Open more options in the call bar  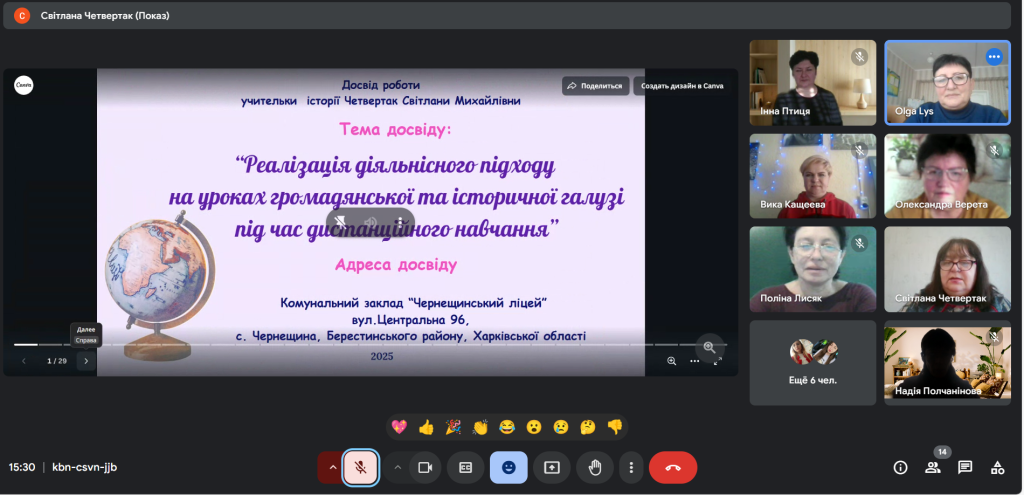point(631,468)
